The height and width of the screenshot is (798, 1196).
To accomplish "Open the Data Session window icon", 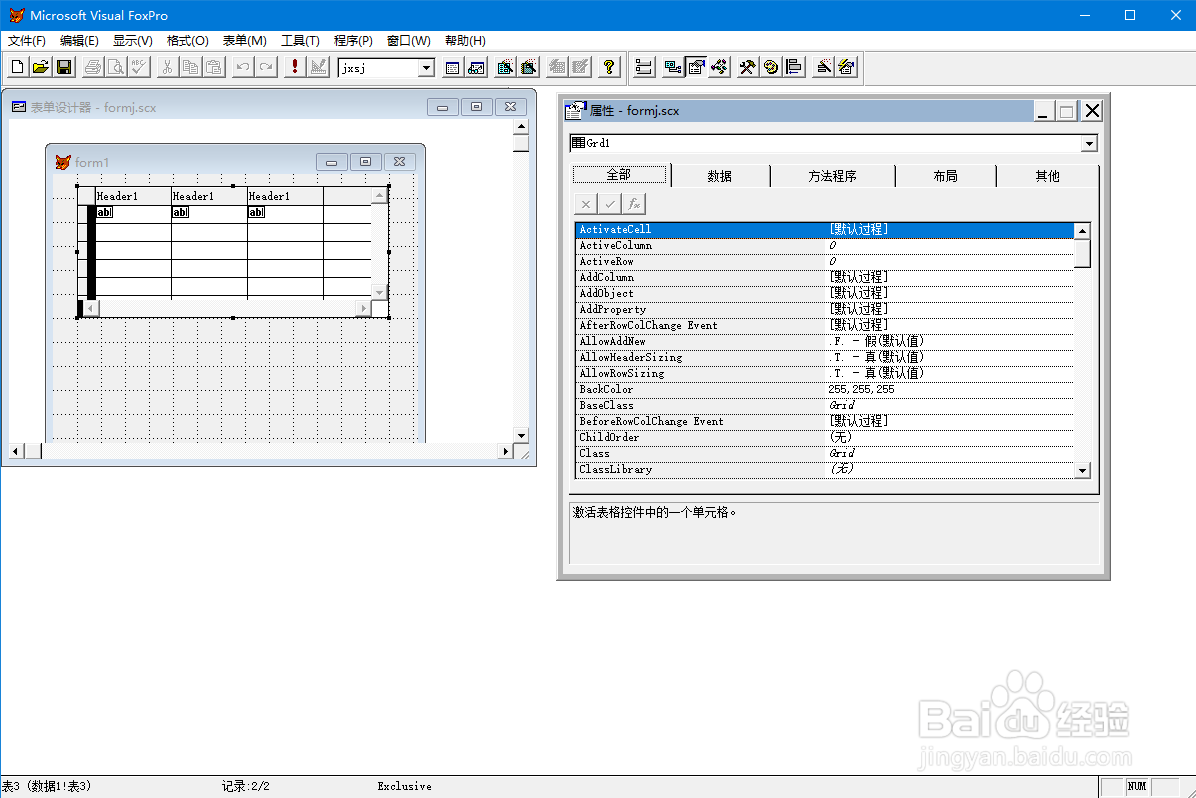I will [477, 67].
